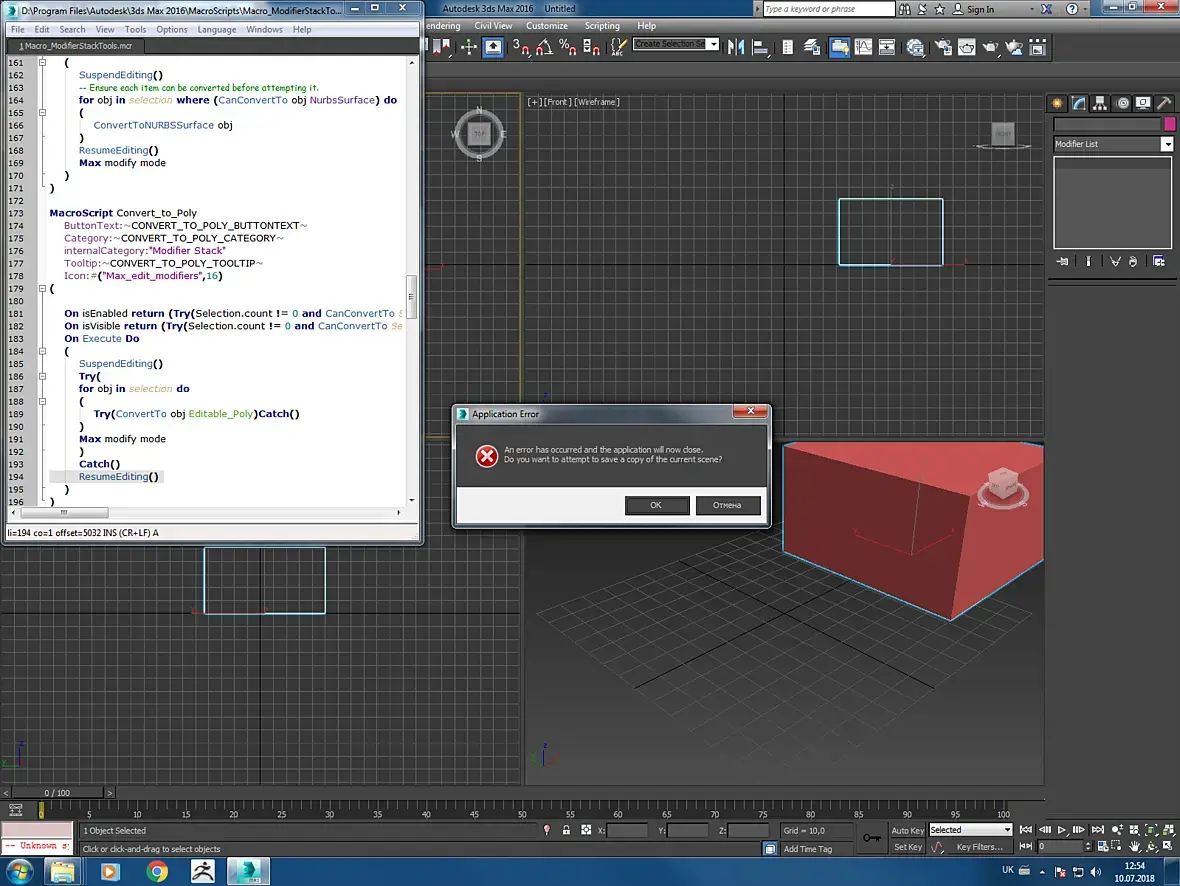Click the time slider 0 / 100
Viewport: 1180px width, 886px height.
tap(56, 793)
